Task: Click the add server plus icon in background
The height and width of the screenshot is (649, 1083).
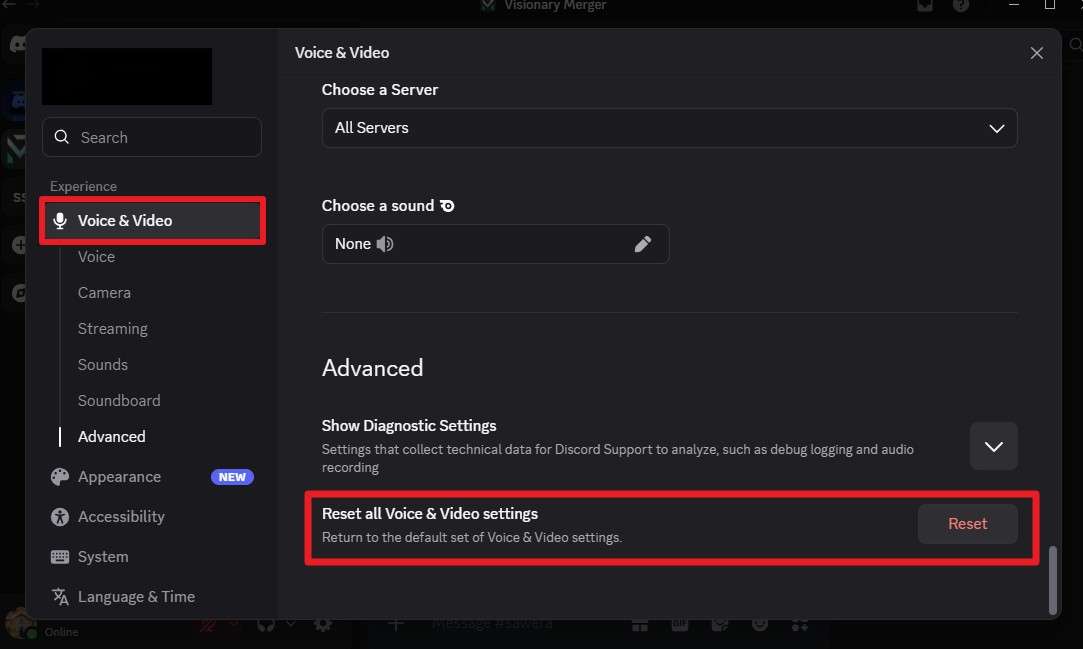Action: point(18,244)
